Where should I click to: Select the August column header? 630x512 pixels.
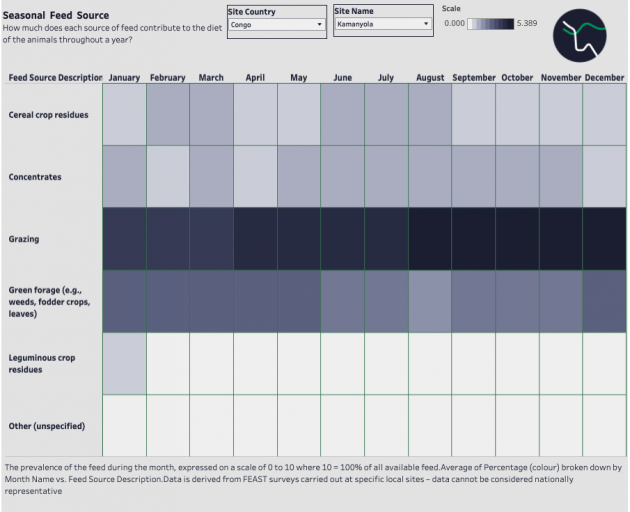[429, 78]
